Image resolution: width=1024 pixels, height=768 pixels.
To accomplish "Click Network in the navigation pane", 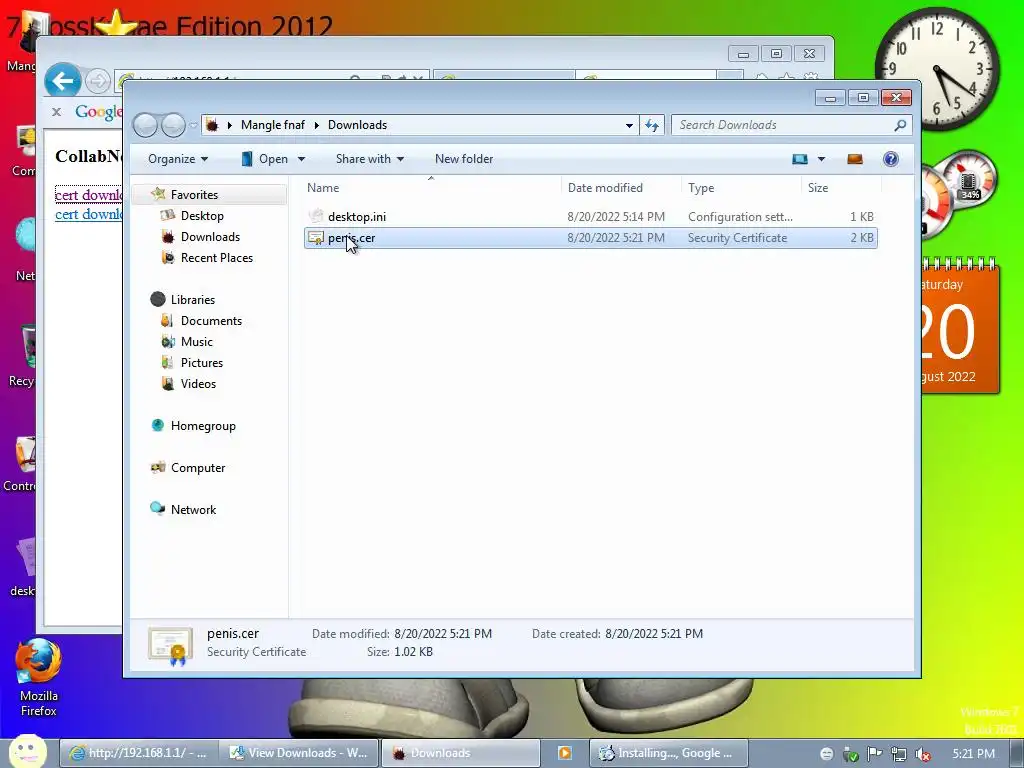I will [193, 509].
